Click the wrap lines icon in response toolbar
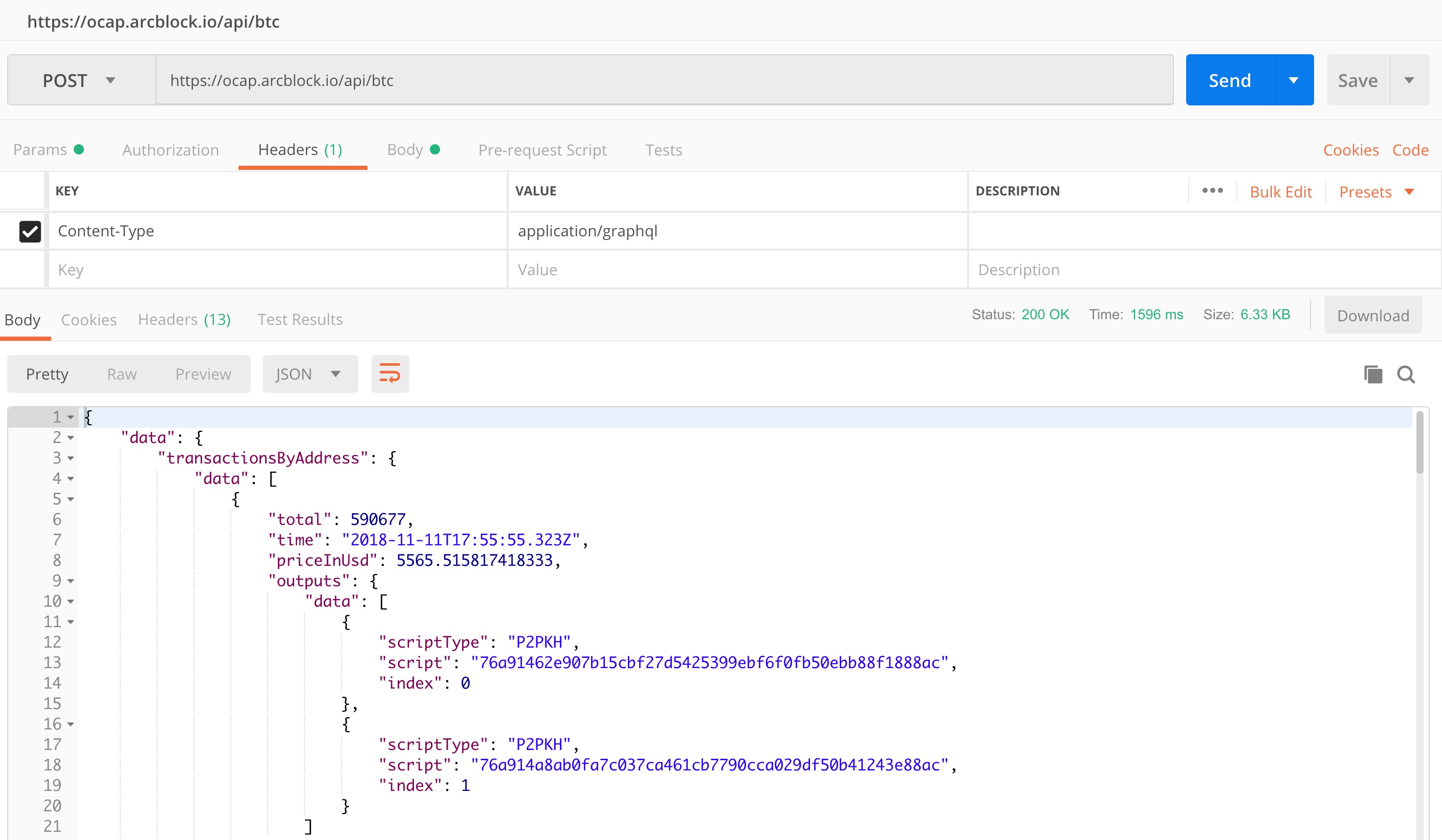This screenshot has width=1442, height=840. pos(390,373)
